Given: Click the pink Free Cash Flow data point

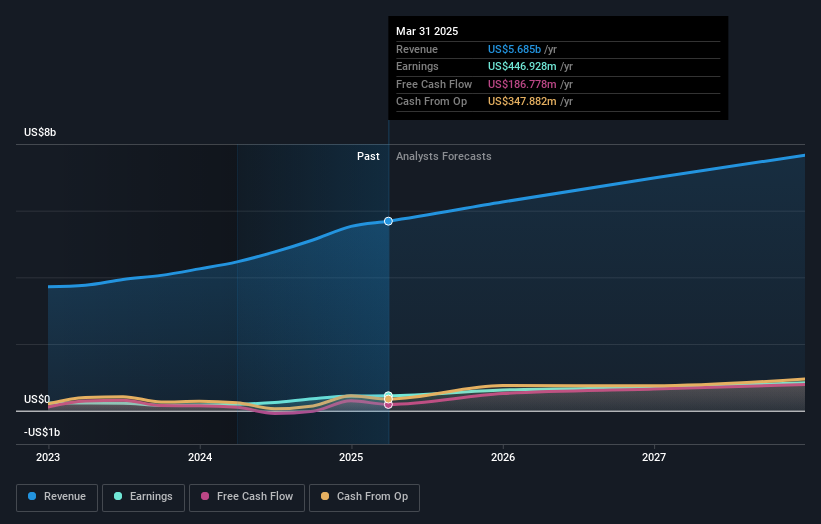Looking at the screenshot, I should click(388, 405).
